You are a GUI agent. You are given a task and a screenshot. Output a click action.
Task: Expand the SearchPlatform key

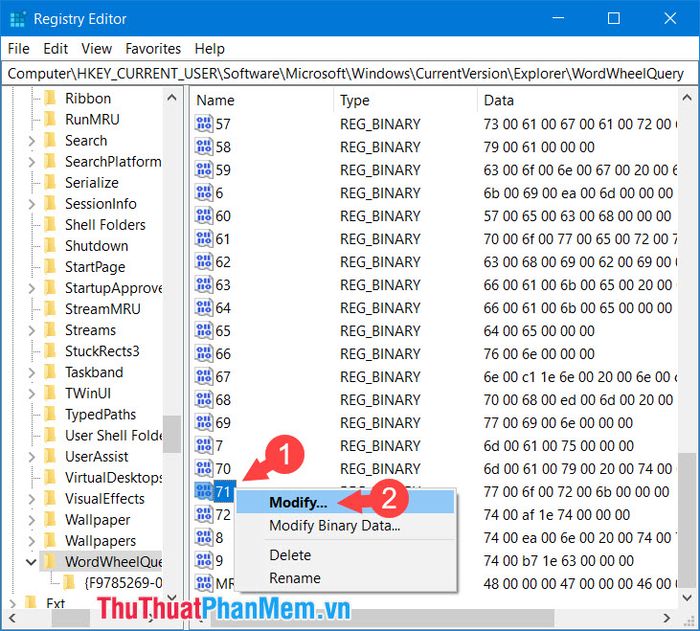click(31, 162)
